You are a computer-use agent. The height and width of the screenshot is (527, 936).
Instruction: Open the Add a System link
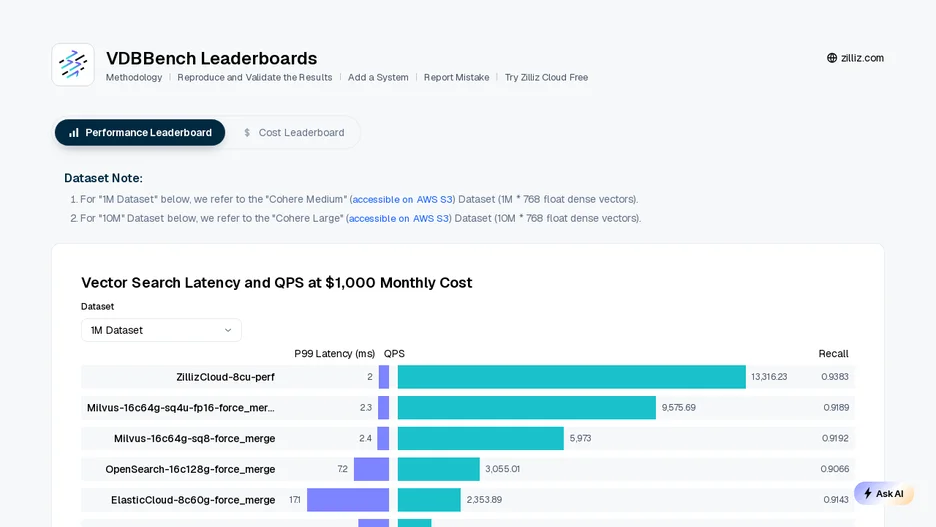(x=378, y=78)
